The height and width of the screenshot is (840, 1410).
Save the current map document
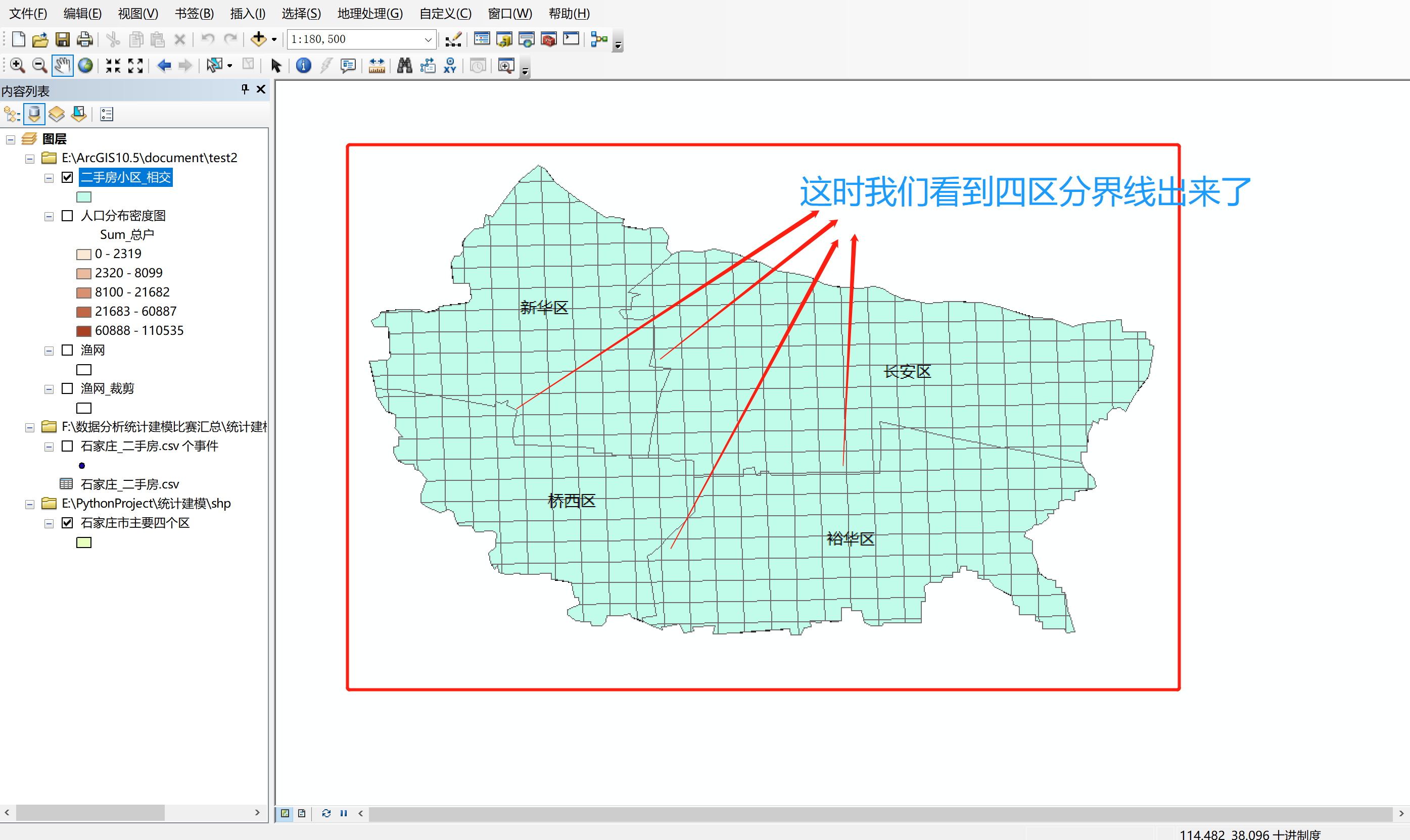tap(62, 39)
